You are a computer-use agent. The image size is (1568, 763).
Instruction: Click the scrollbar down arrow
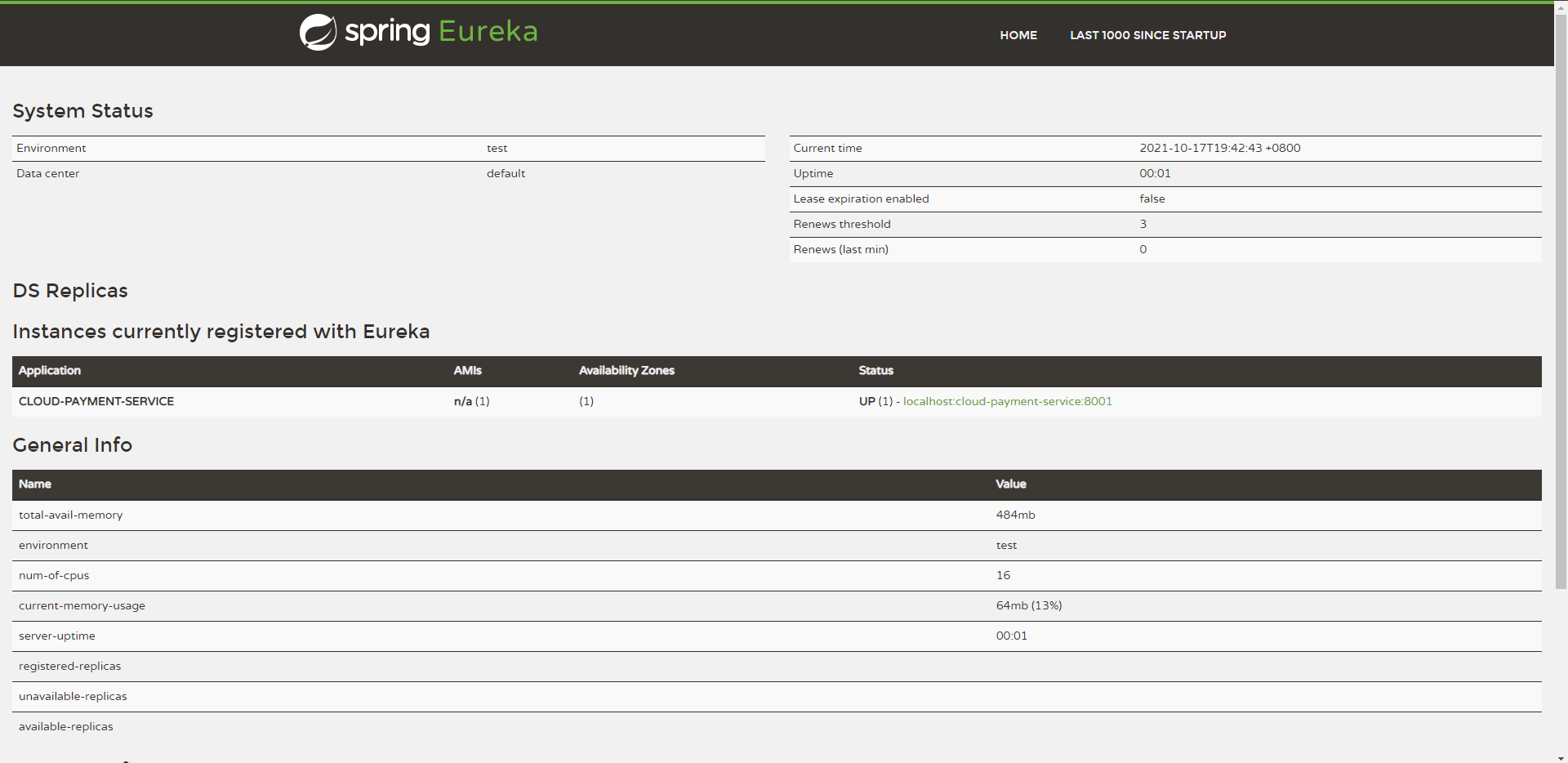pyautogui.click(x=1561, y=757)
